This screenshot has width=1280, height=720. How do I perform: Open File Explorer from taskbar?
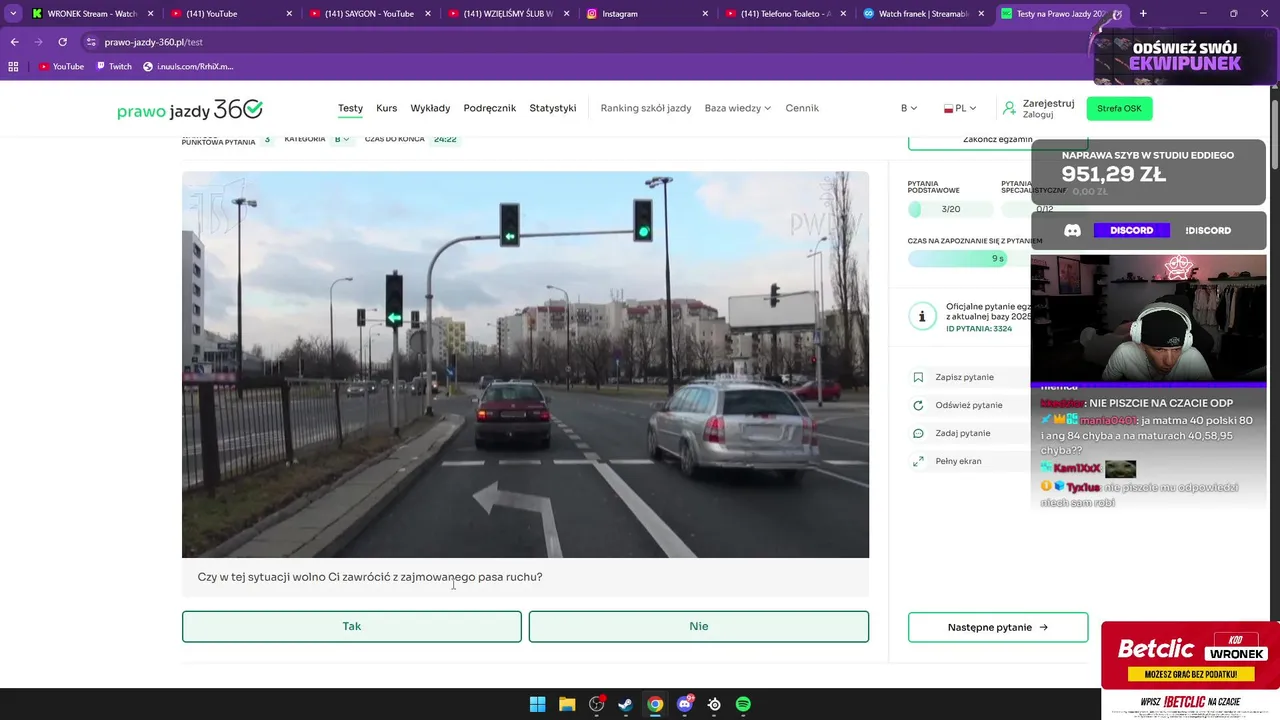click(567, 704)
